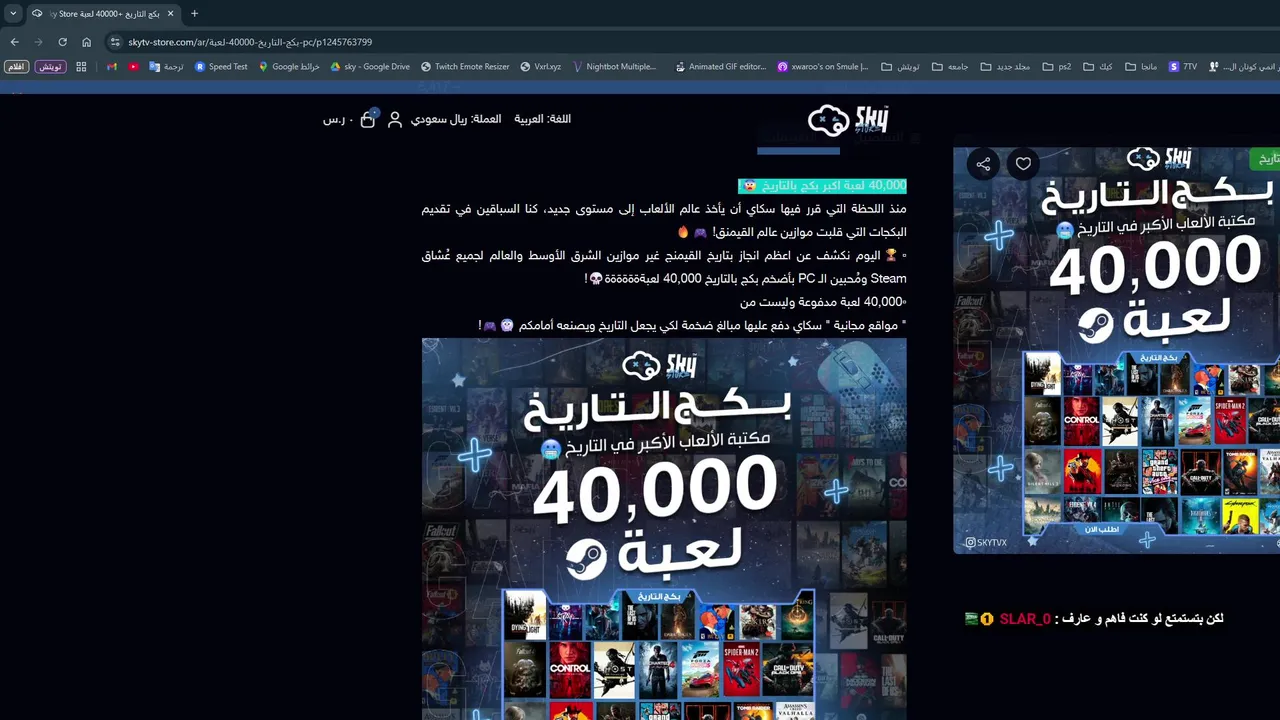This screenshot has height=720, width=1280.
Task: Go back to the previous page
Action: [14, 42]
